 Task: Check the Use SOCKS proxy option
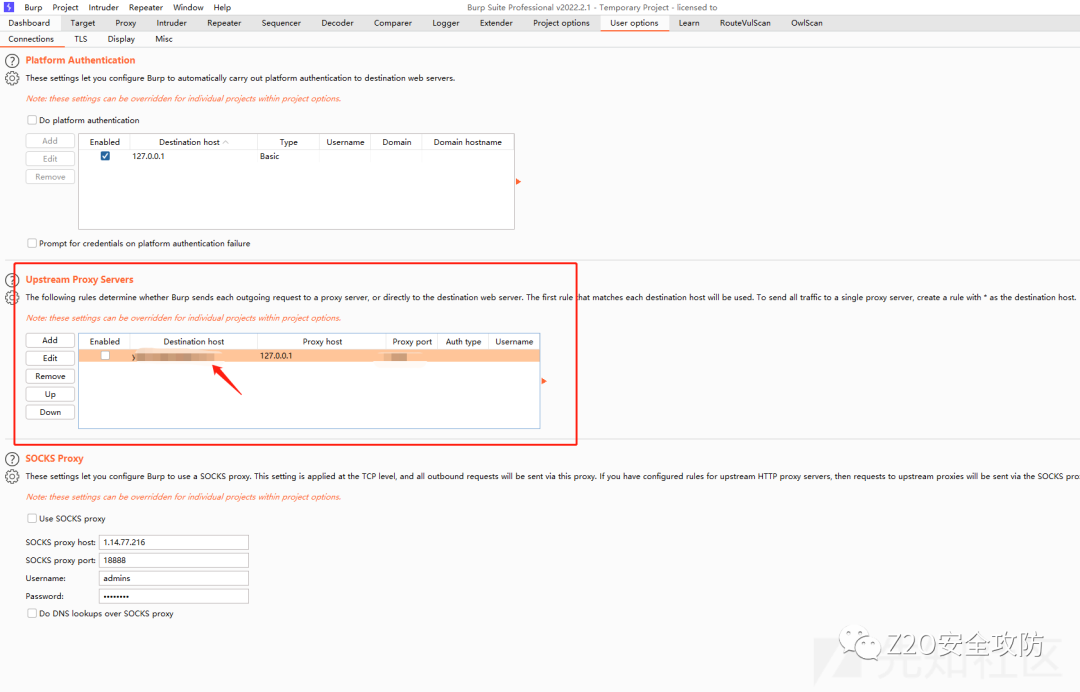[32, 518]
